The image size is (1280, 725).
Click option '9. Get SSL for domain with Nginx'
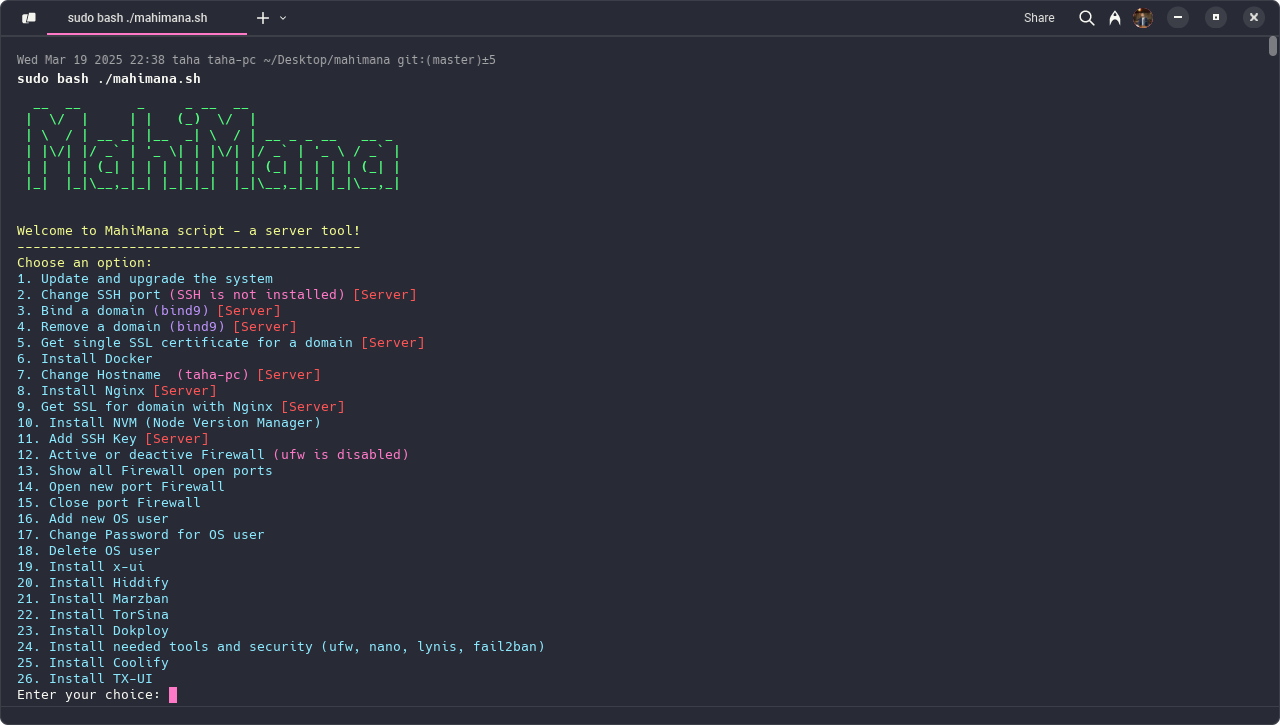[x=145, y=407]
